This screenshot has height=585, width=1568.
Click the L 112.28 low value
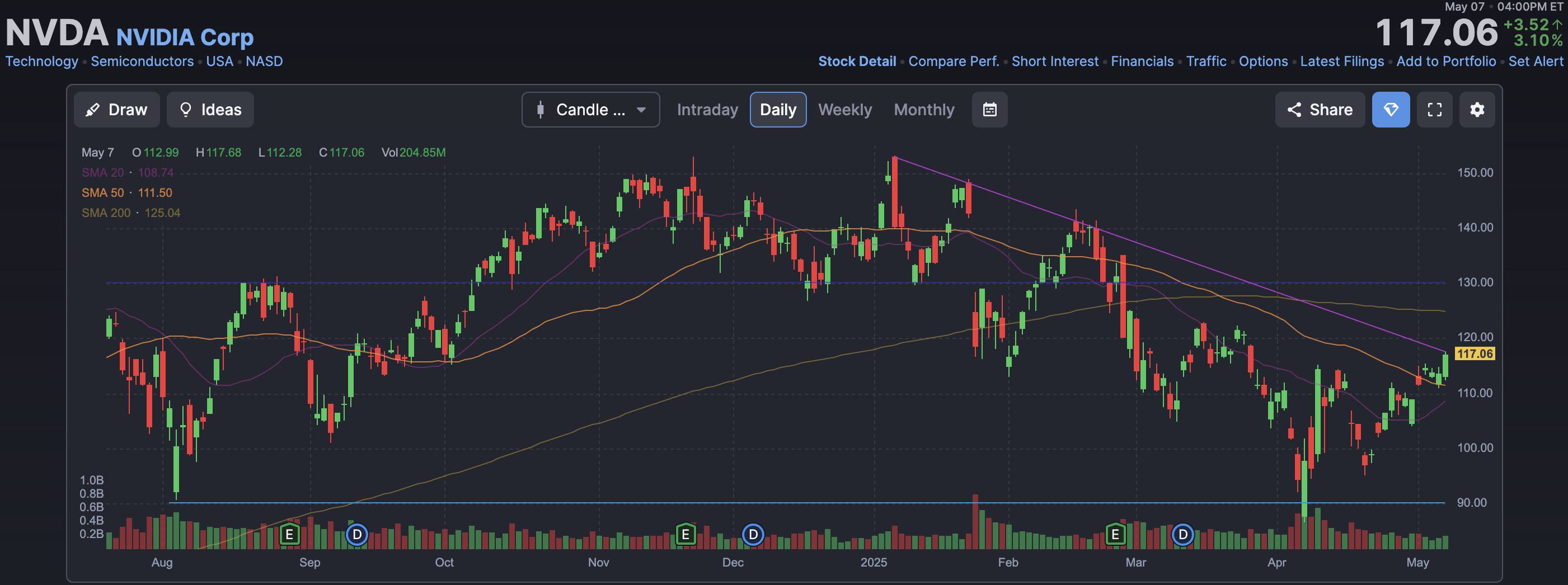pyautogui.click(x=280, y=153)
